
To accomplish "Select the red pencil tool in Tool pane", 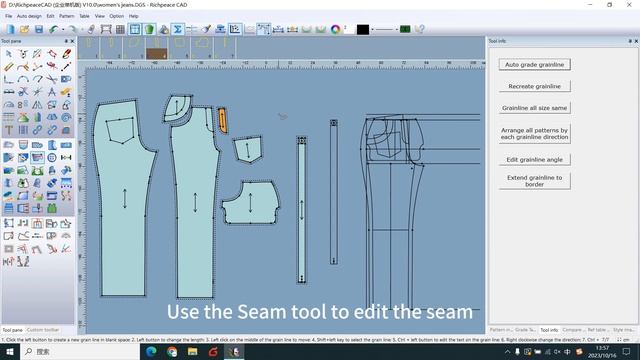I will (x=67, y=53).
